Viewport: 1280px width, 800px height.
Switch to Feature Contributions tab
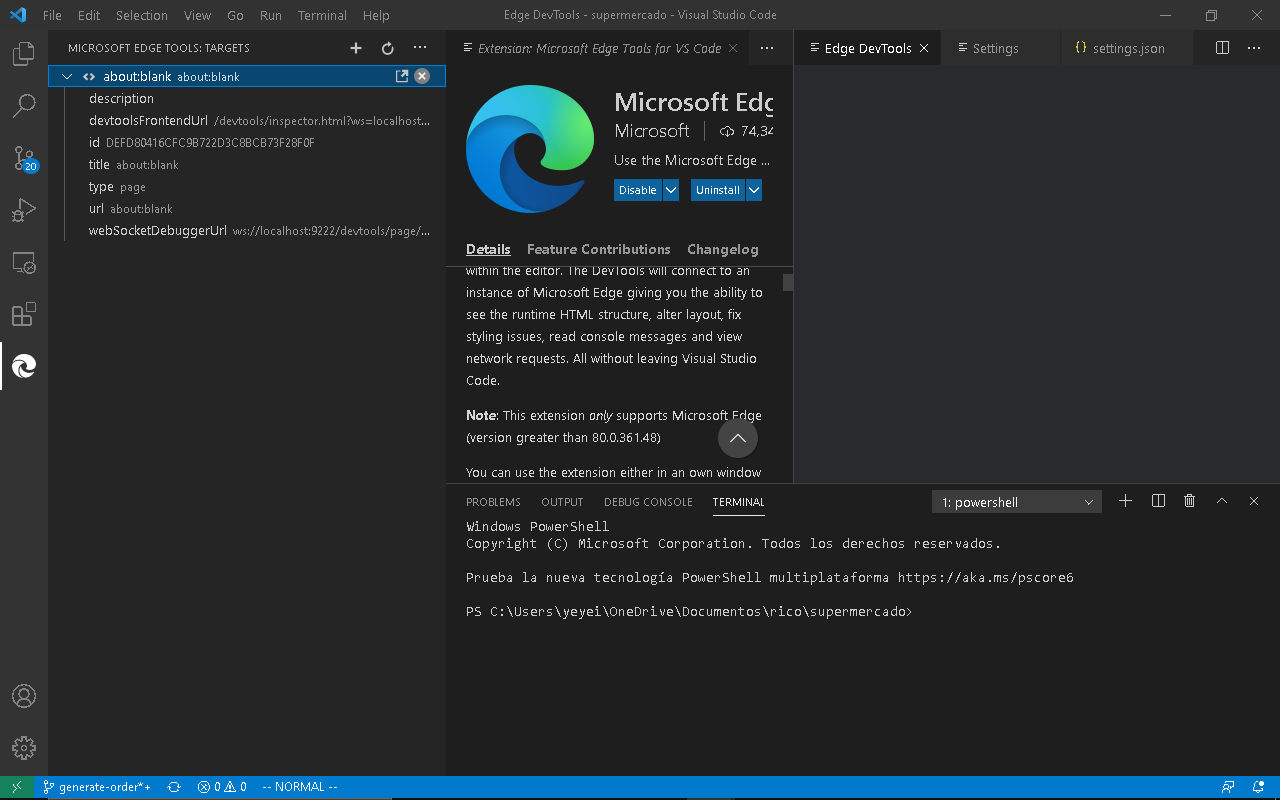click(x=599, y=249)
